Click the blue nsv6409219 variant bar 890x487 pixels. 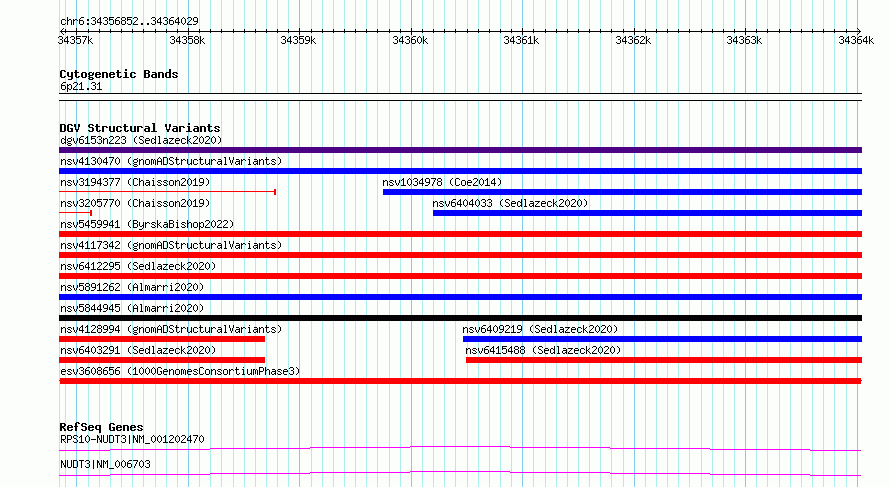(662, 339)
